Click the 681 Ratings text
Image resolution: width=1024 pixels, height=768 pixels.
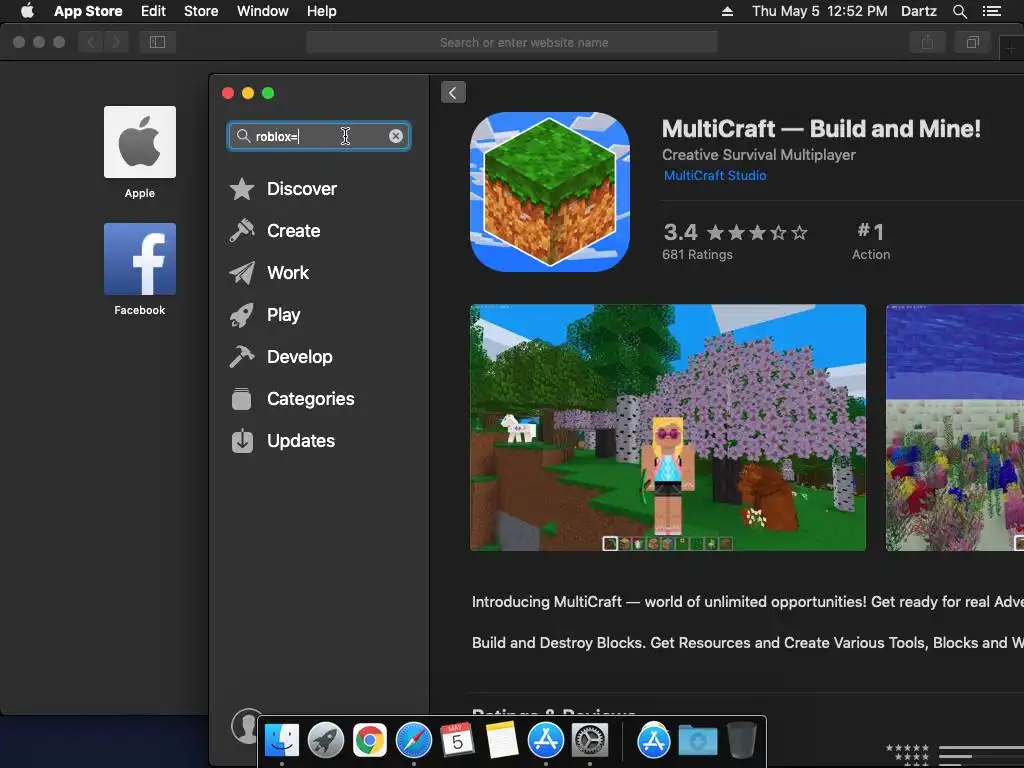[x=697, y=255]
